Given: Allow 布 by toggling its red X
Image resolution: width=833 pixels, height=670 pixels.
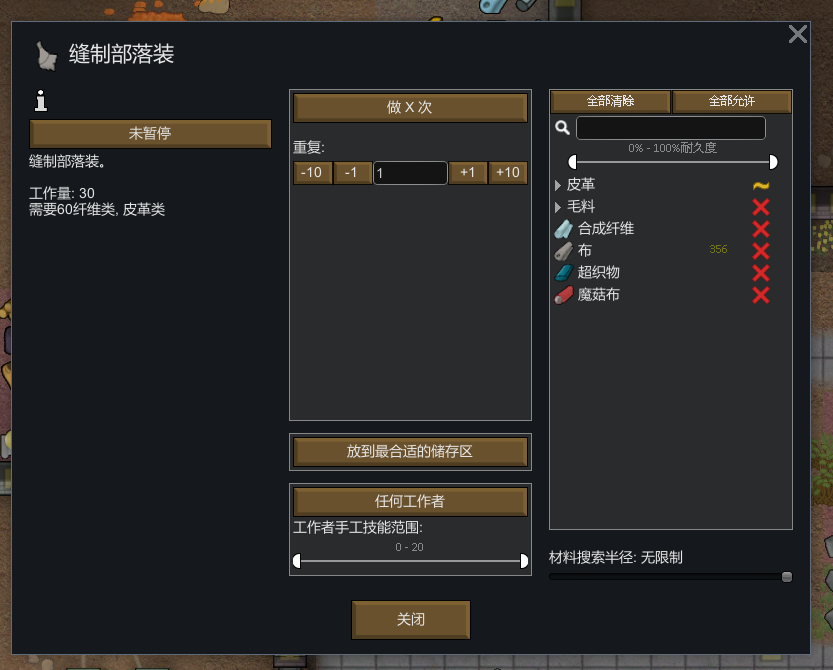Looking at the screenshot, I should 761,251.
